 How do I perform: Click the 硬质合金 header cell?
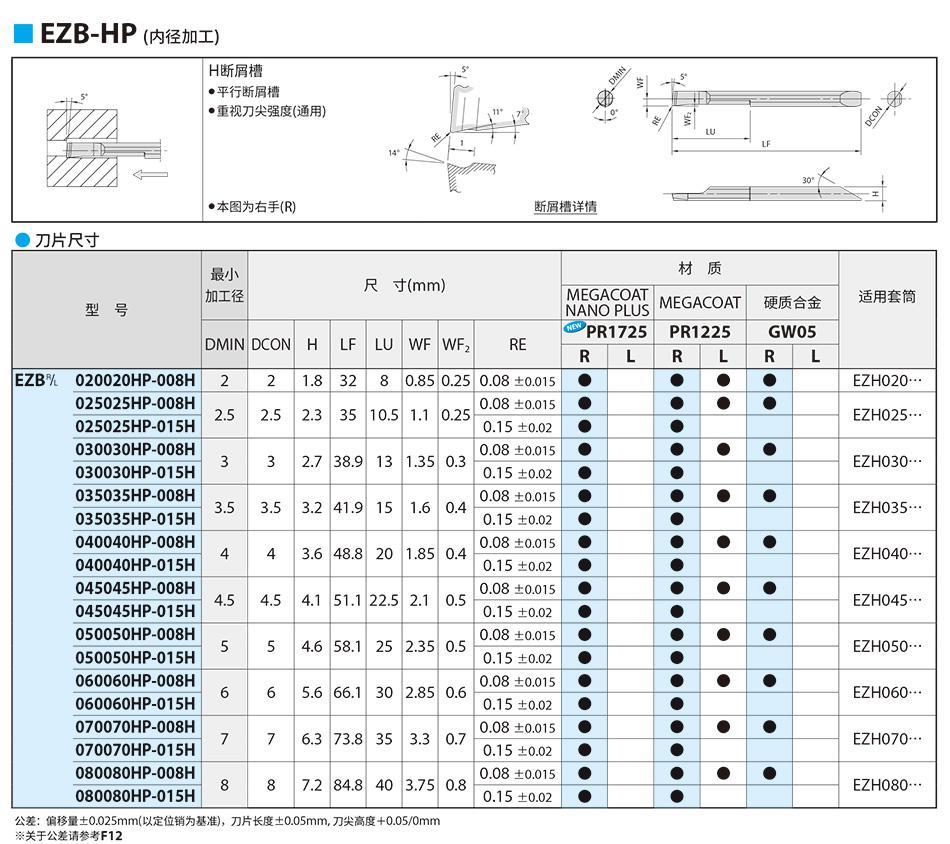coord(792,302)
